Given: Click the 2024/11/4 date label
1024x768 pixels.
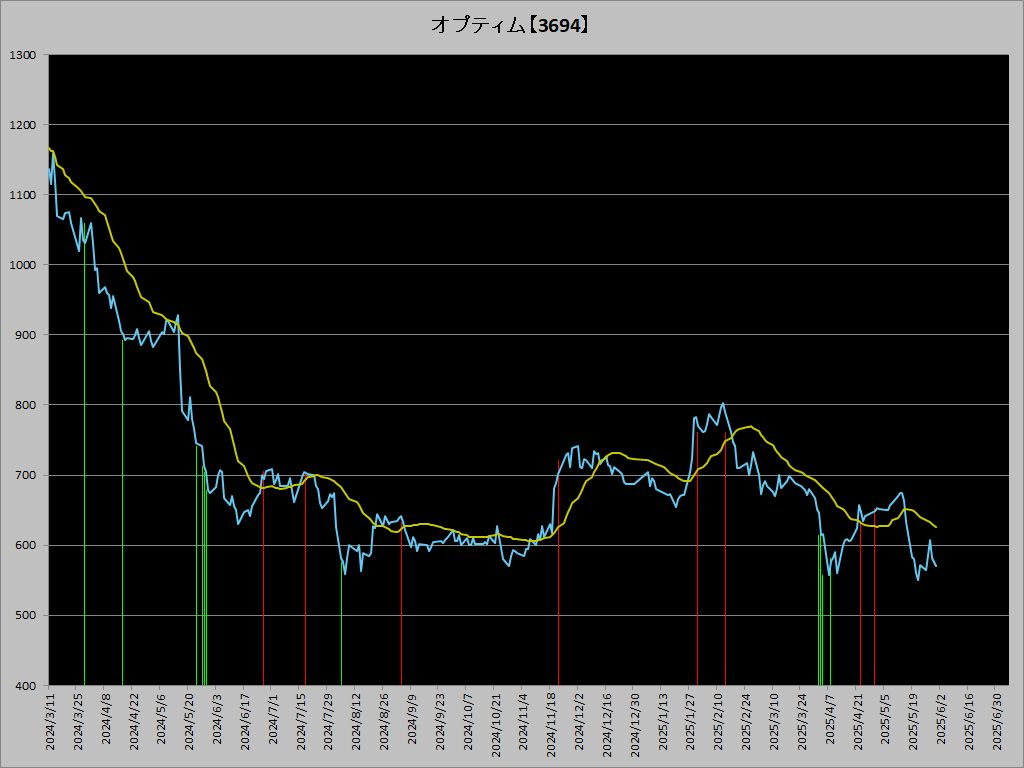Looking at the screenshot, I should tap(524, 720).
